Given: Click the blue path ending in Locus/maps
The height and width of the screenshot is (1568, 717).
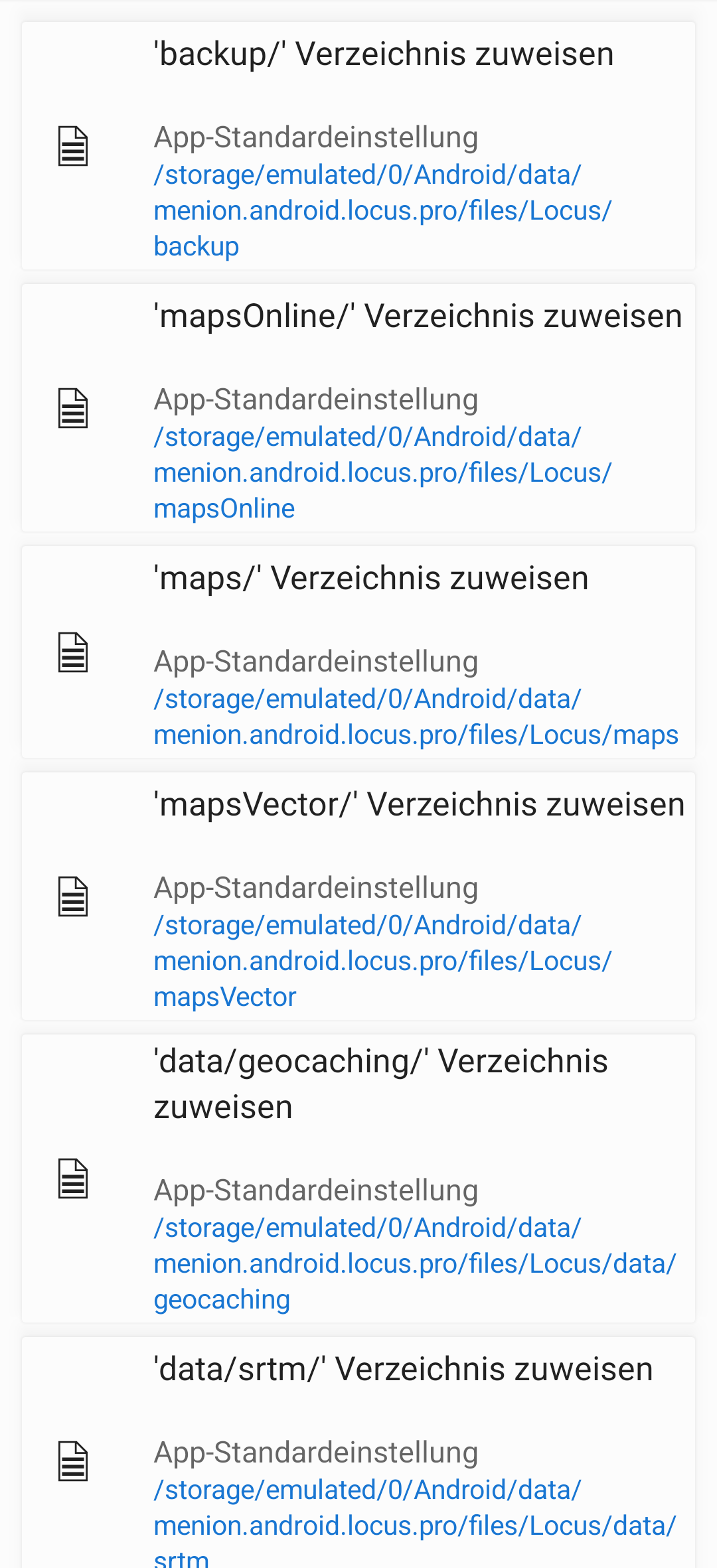Looking at the screenshot, I should (x=416, y=717).
